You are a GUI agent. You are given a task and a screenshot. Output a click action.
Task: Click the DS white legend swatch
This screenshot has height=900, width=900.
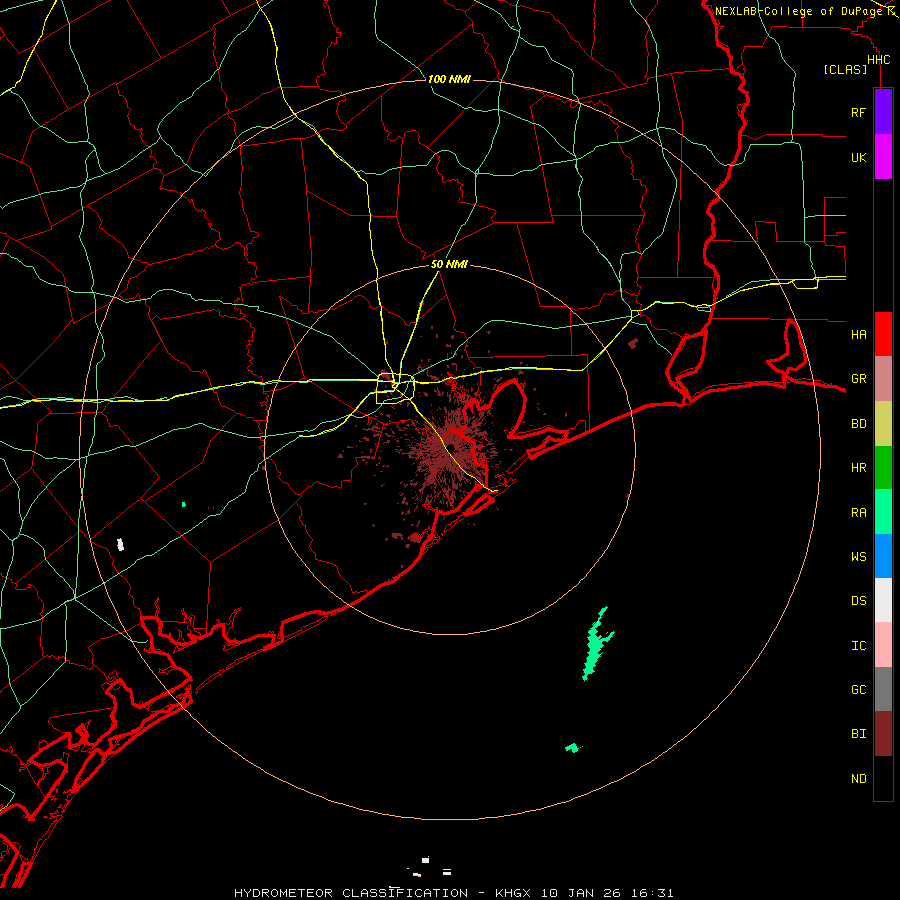[883, 600]
